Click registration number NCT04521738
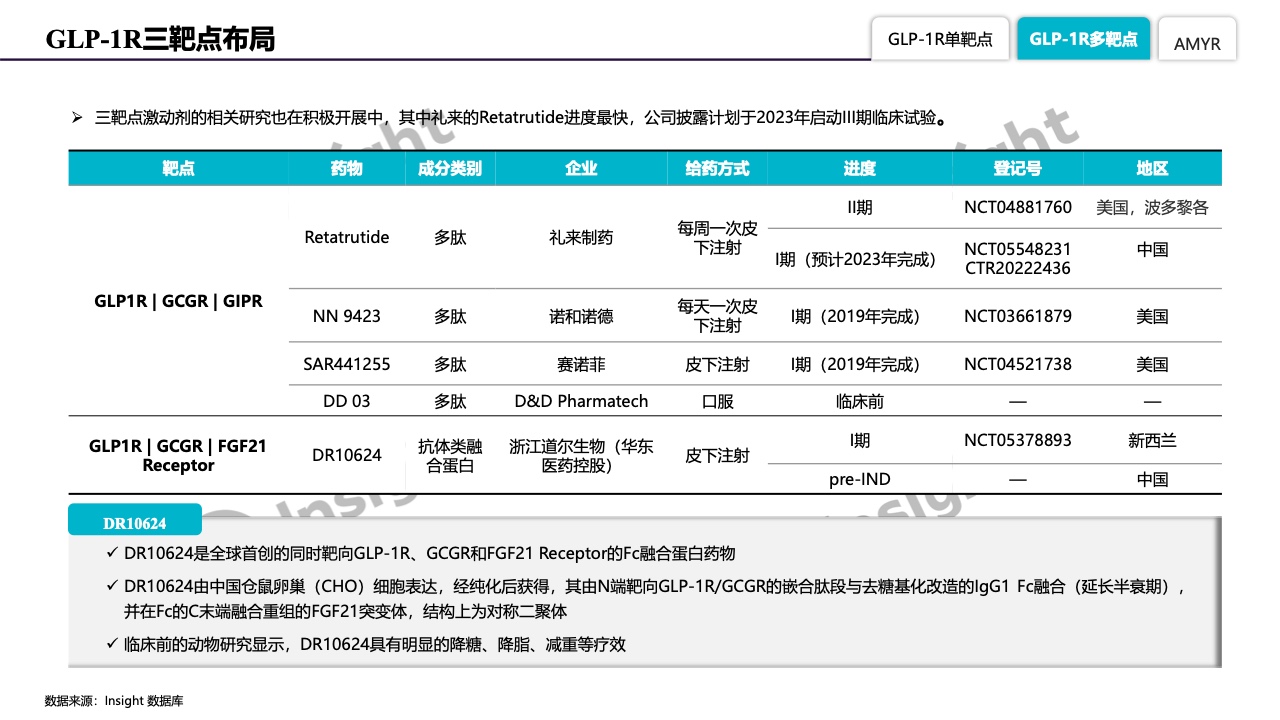This screenshot has height=720, width=1280. (x=1017, y=364)
